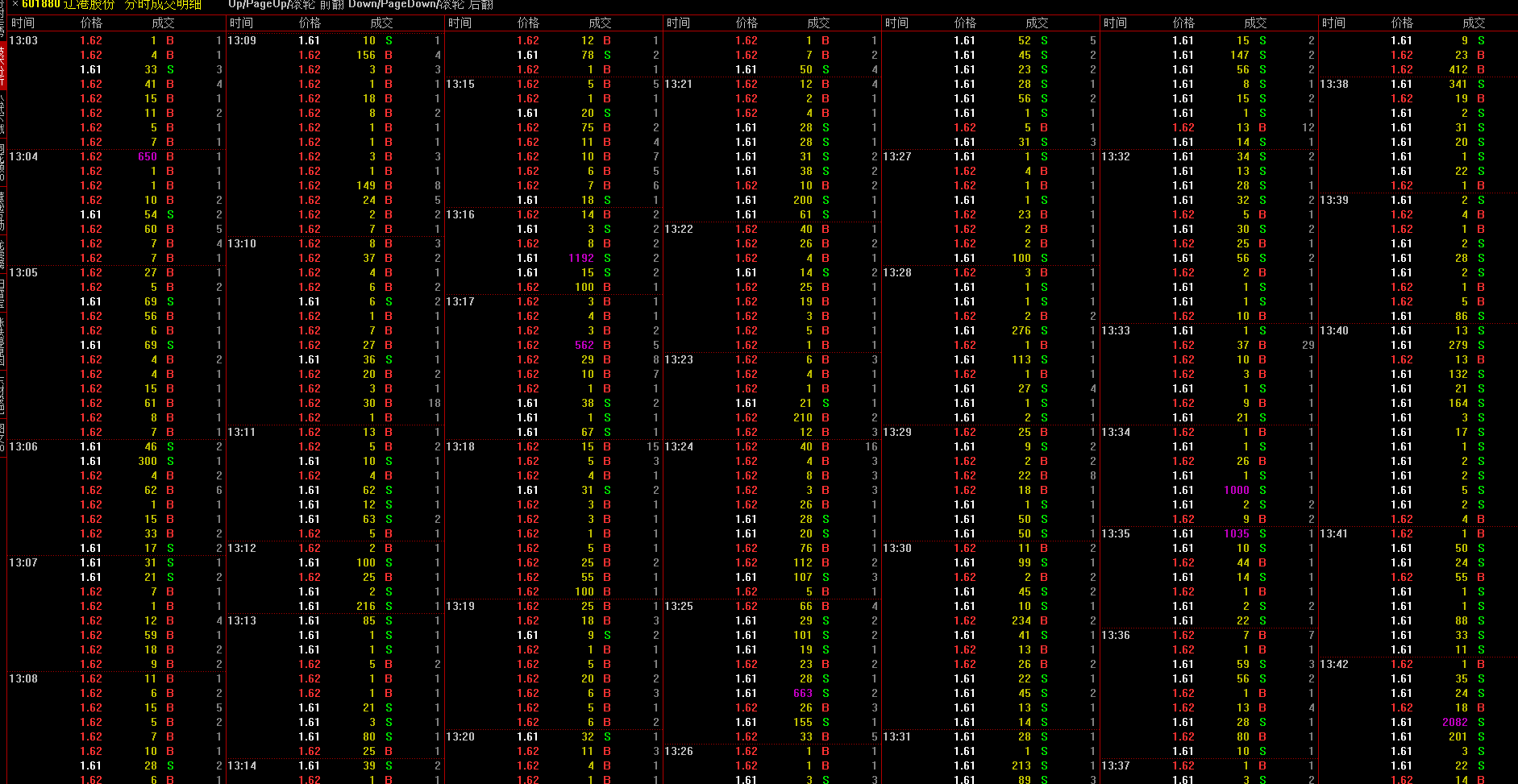
Task: Click the 13:30 time label
Action: coord(897,549)
